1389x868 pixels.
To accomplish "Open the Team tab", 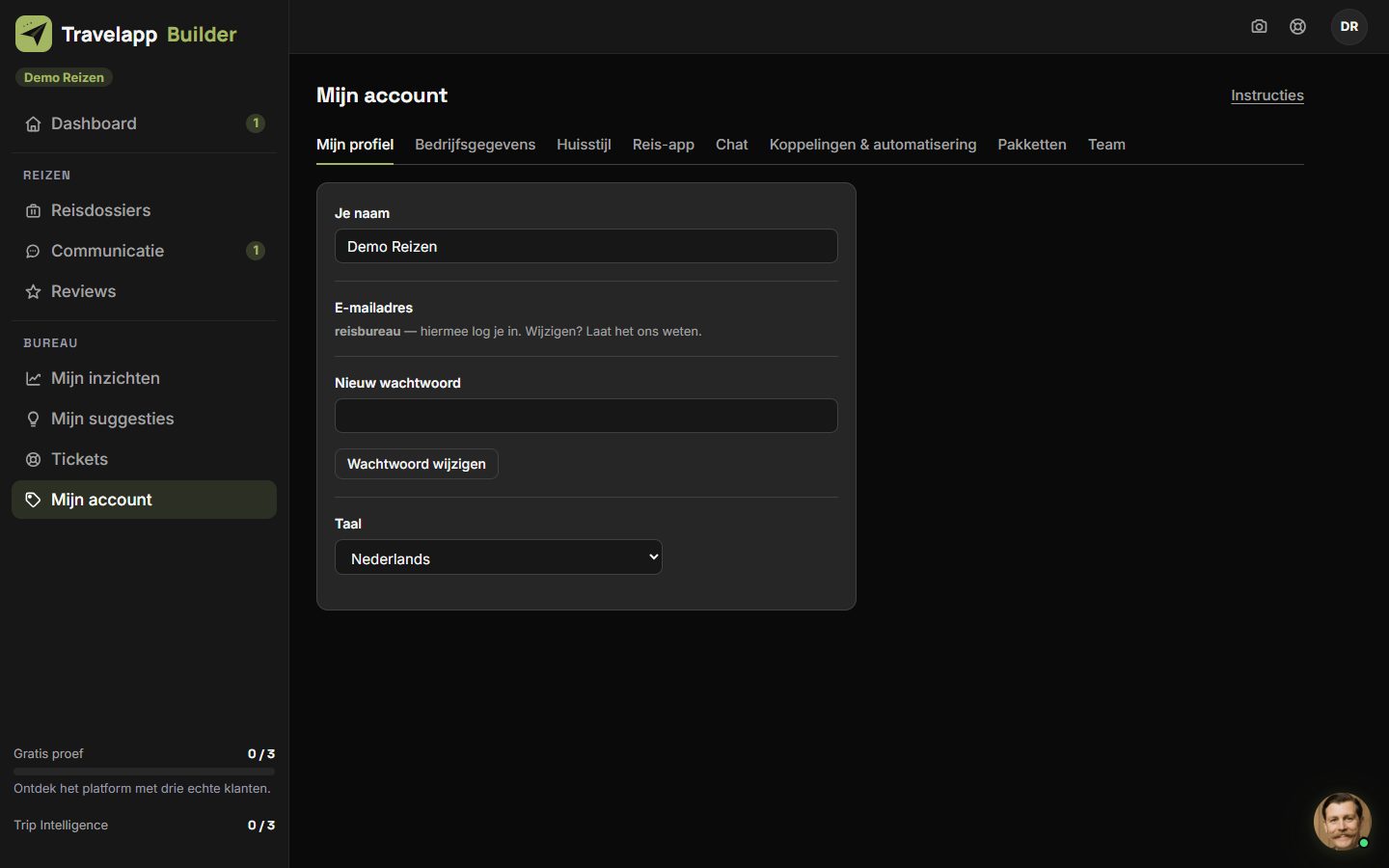I will [x=1106, y=145].
